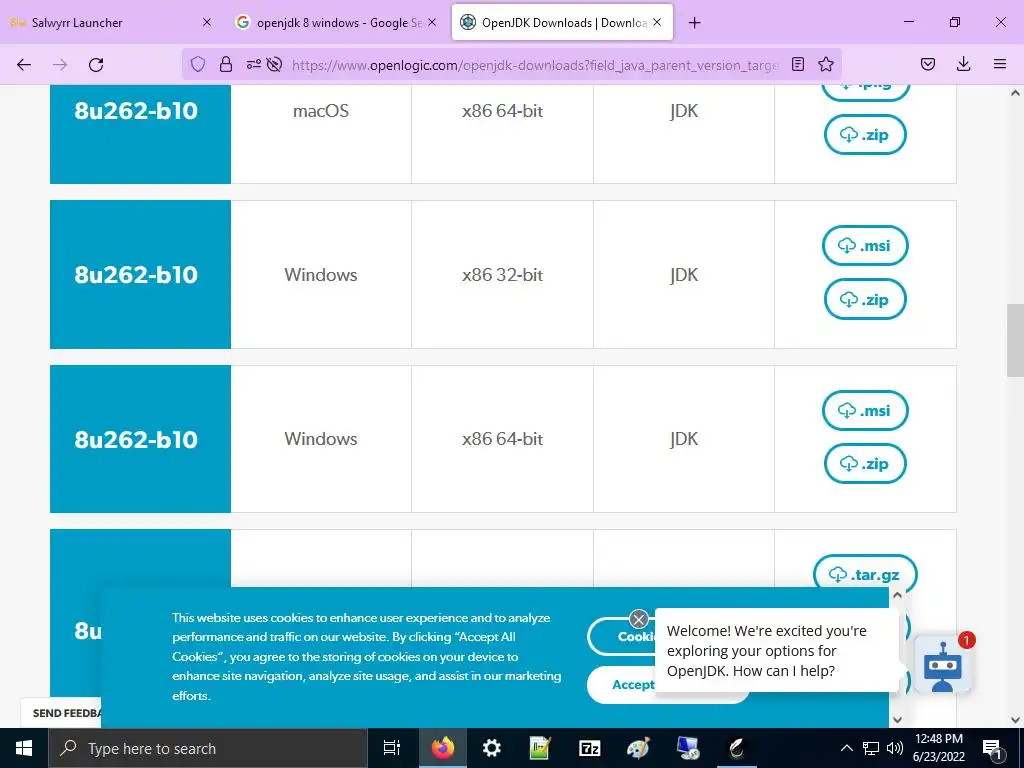The image size is (1024, 768).
Task: Open Settings from the taskbar gear icon
Action: pos(491,748)
